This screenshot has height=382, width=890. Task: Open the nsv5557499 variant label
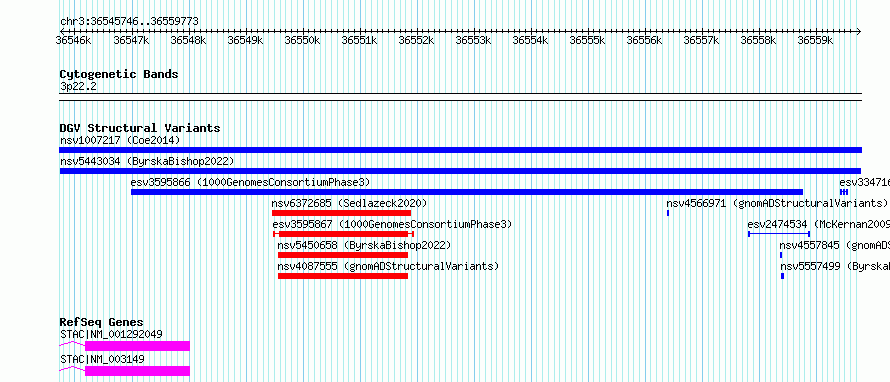(x=835, y=266)
